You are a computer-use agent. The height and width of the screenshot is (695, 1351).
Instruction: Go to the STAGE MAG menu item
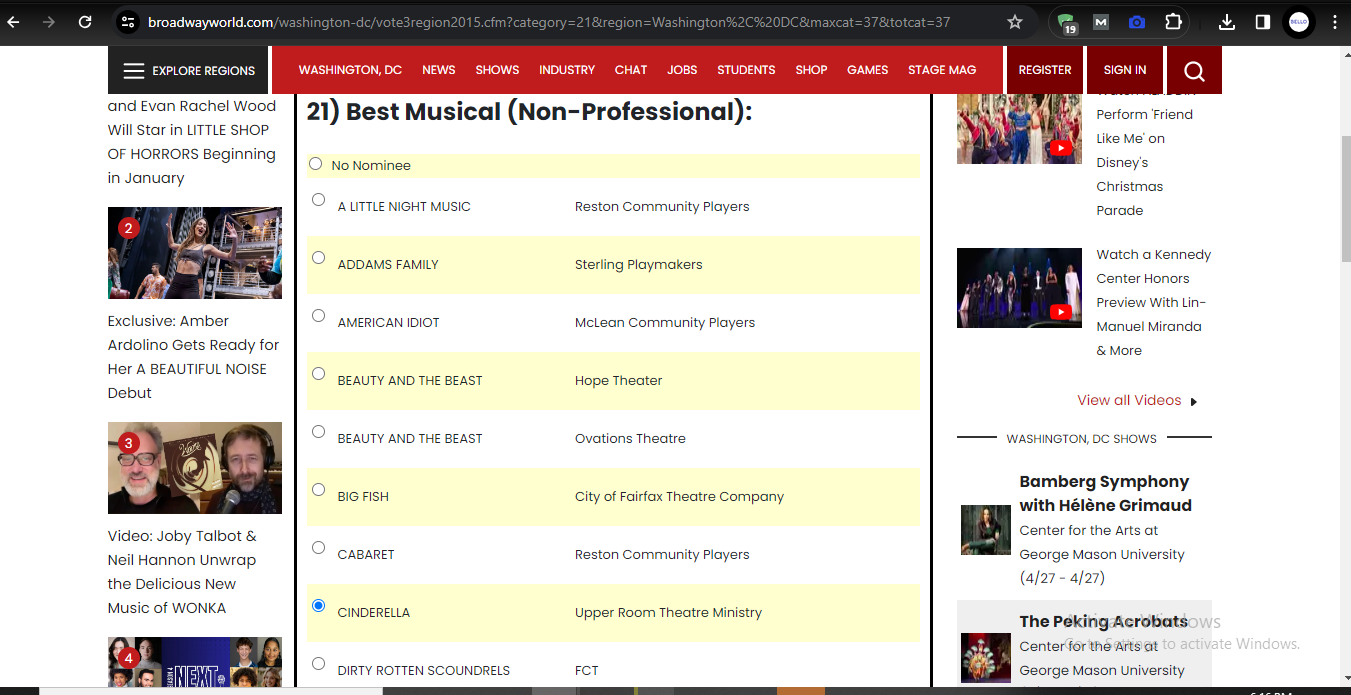coord(942,70)
